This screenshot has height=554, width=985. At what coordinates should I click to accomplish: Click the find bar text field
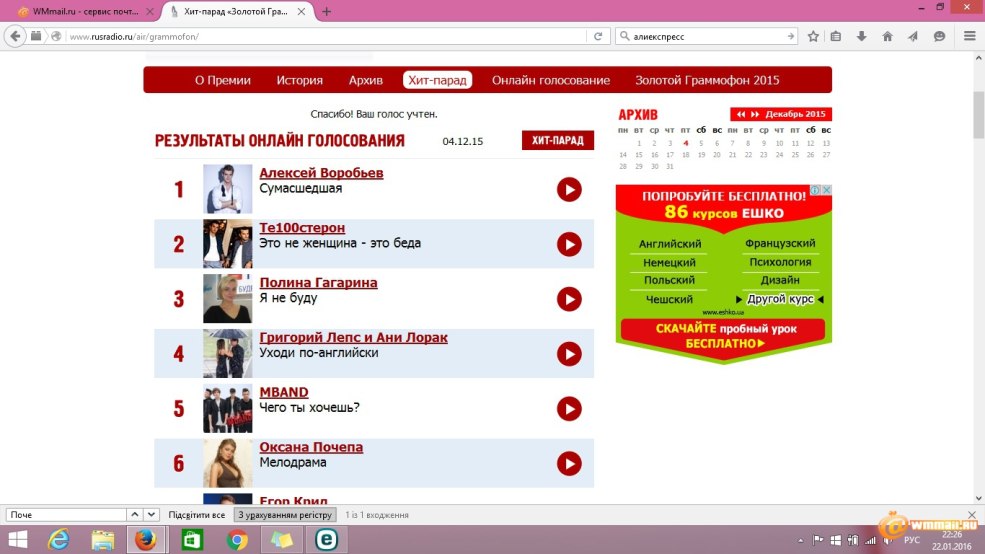pos(66,514)
